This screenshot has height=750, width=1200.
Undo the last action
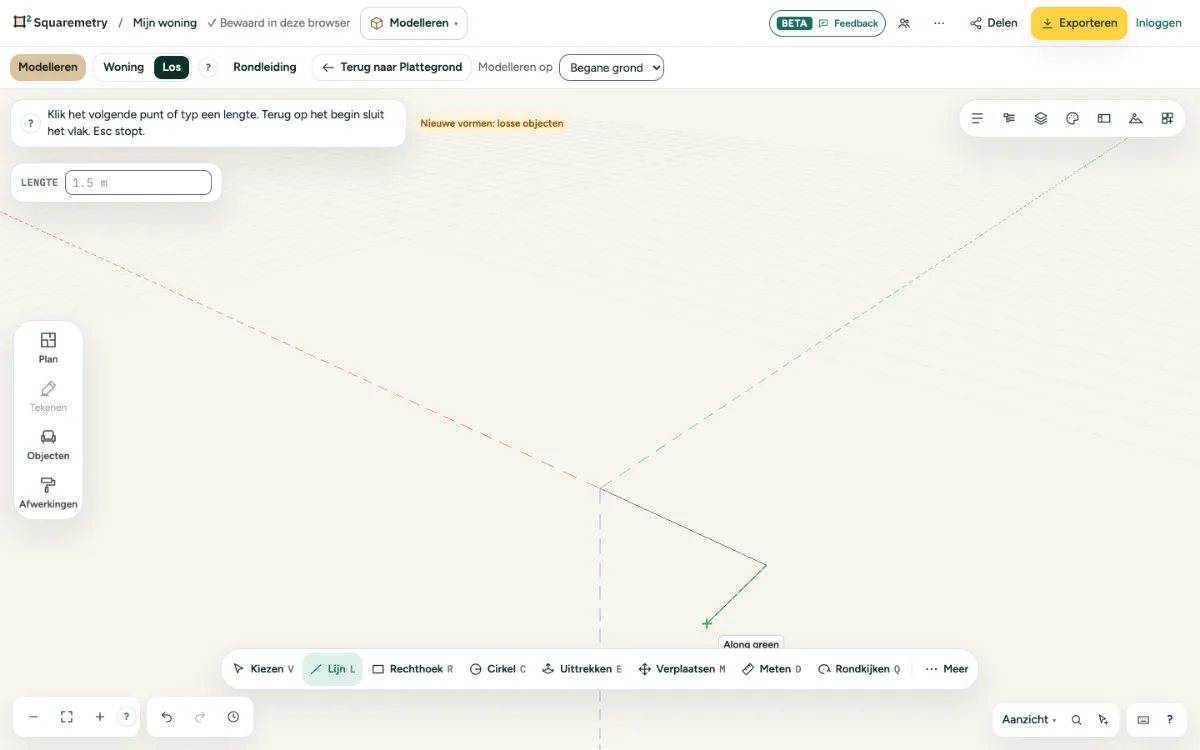click(x=167, y=717)
